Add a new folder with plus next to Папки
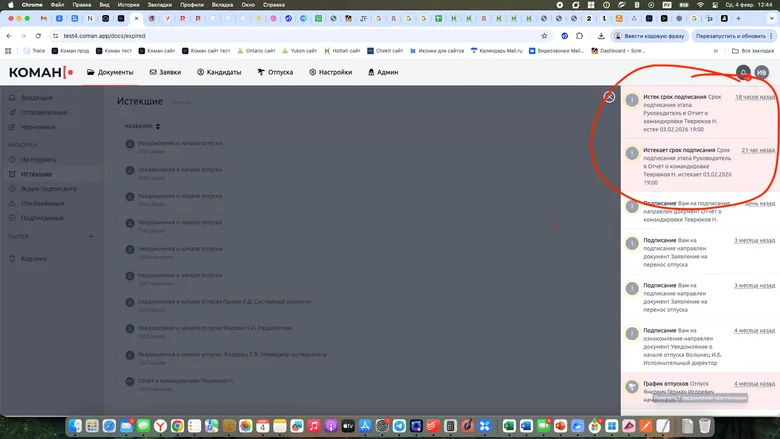780x439 pixels. 90,236
